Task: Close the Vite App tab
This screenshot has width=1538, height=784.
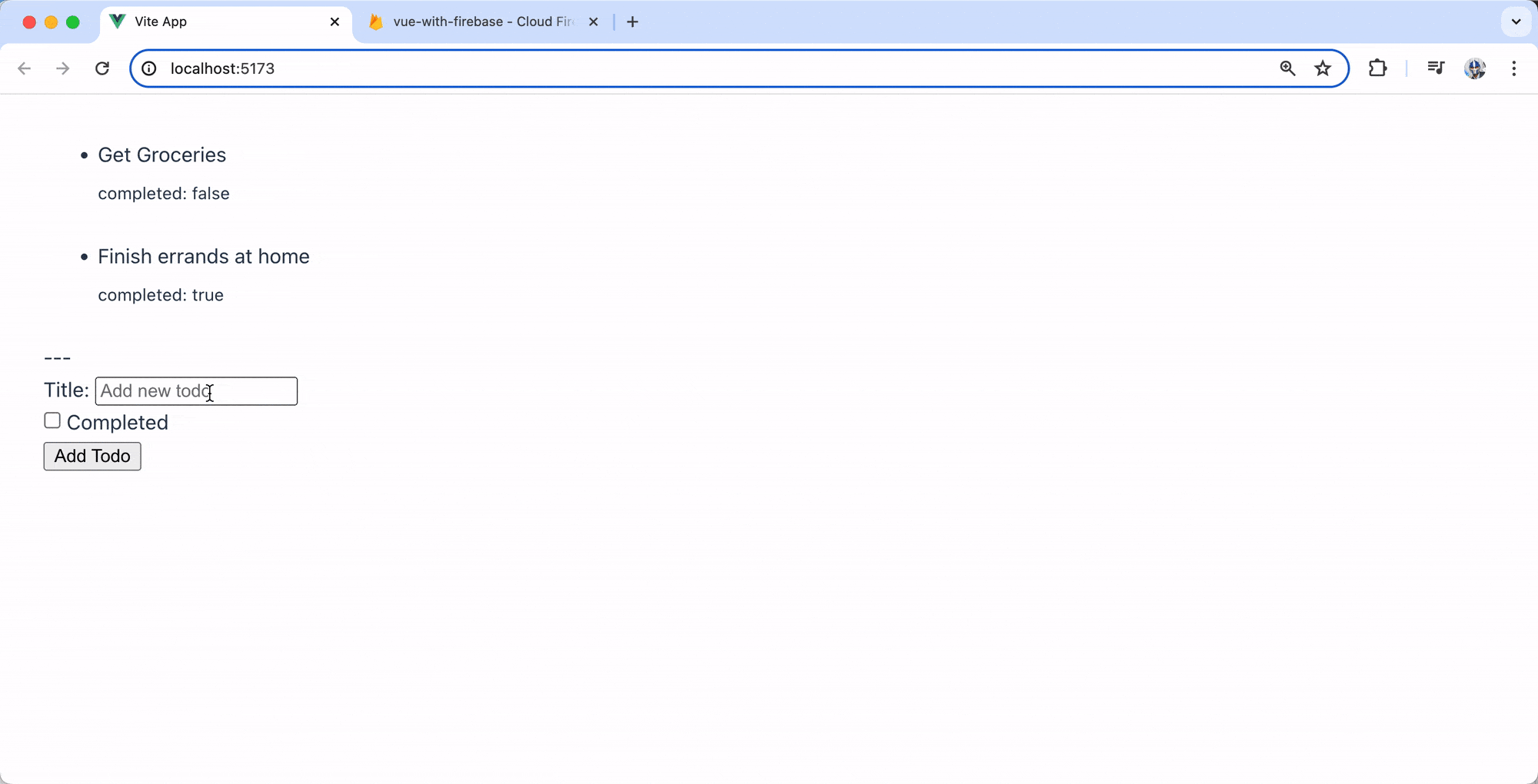Action: point(335,22)
